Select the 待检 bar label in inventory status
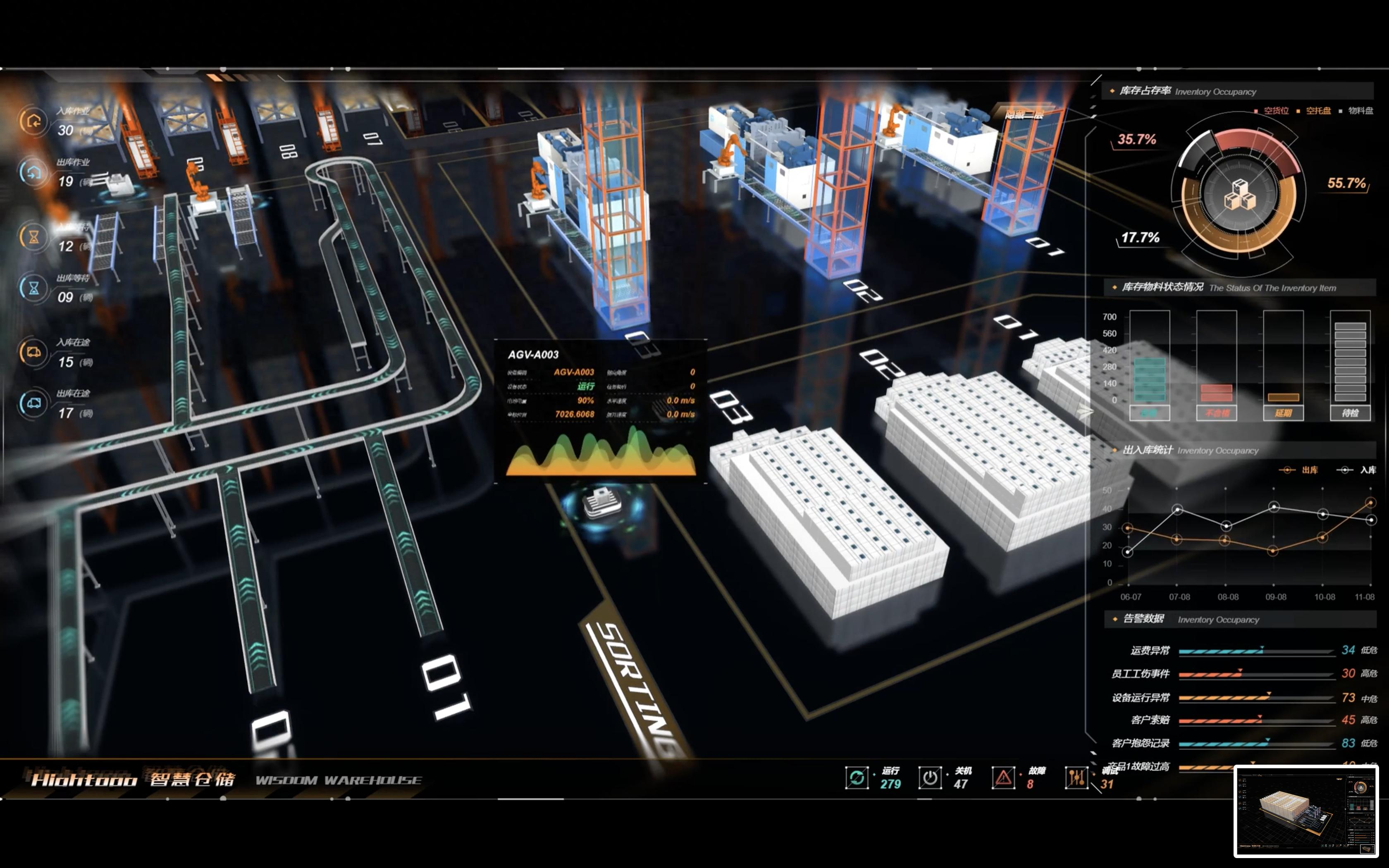This screenshot has height=868, width=1389. pos(1350,413)
